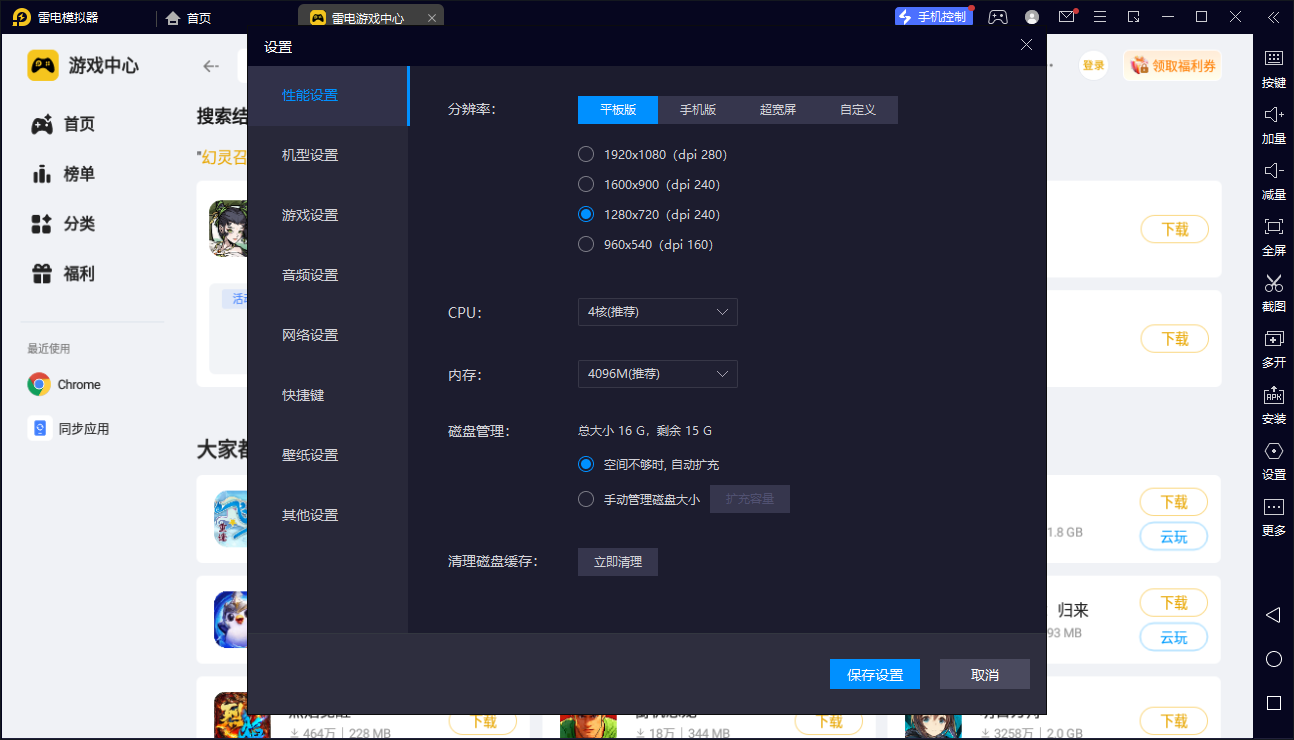The height and width of the screenshot is (740, 1294).
Task: Open 手机控制 in the title bar
Action: pyautogui.click(x=934, y=17)
